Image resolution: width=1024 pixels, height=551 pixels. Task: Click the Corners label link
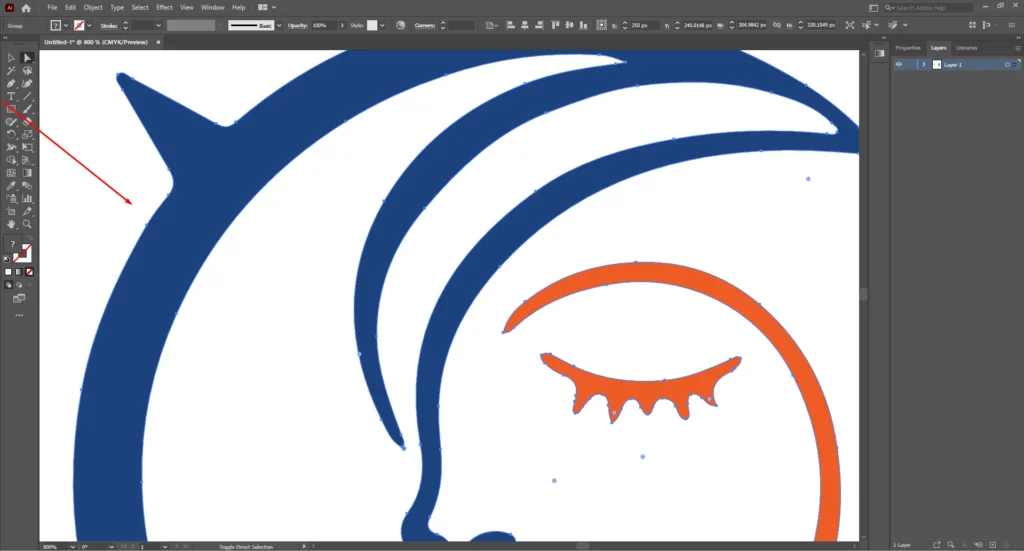tap(424, 25)
